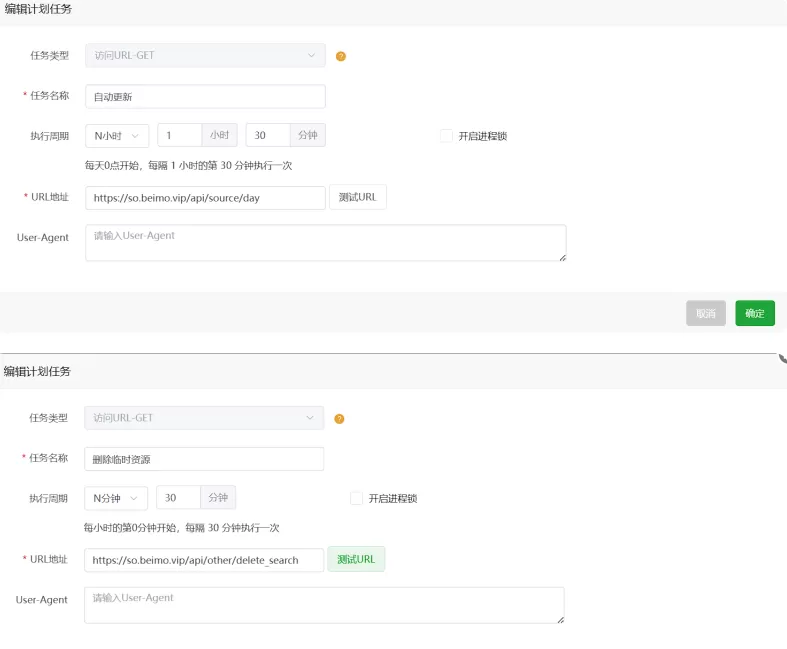Click the top User-Agent text area
787x649 pixels.
326,243
